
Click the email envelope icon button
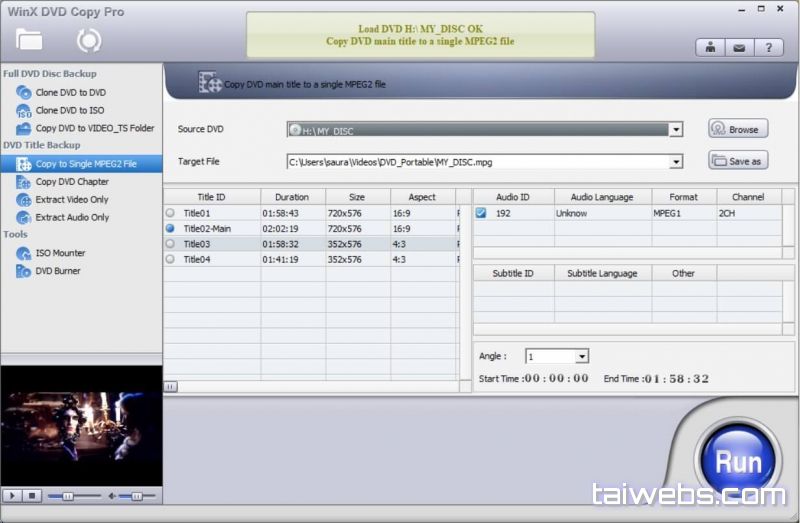click(x=739, y=47)
